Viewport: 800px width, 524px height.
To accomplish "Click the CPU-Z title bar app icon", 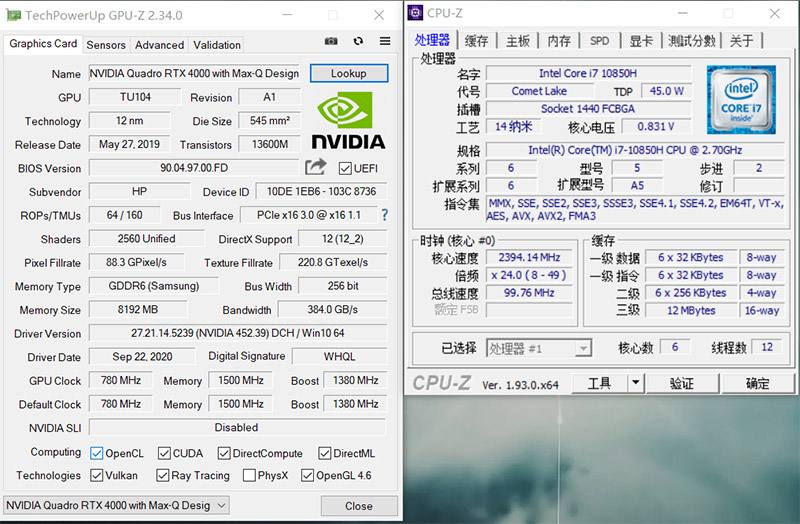I will (415, 13).
